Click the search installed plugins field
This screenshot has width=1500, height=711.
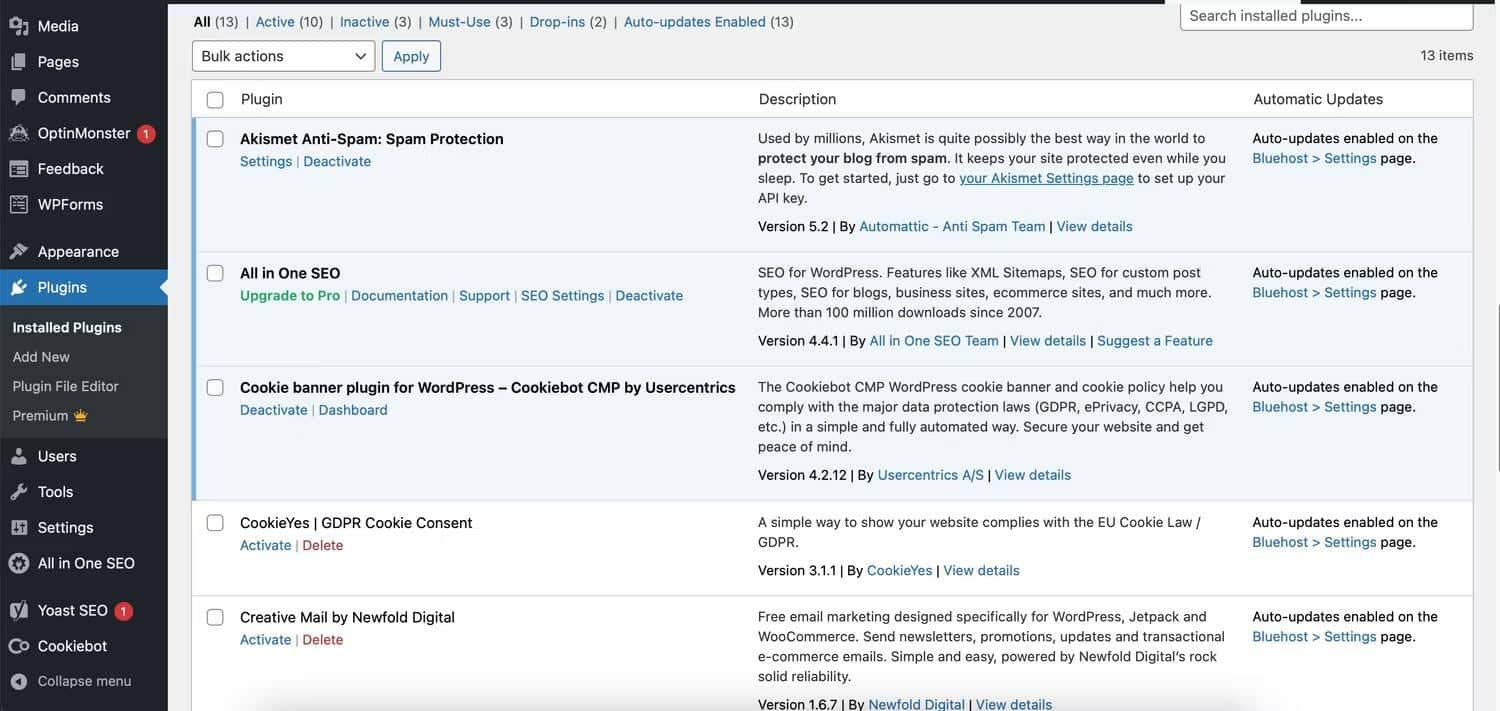click(x=1327, y=14)
